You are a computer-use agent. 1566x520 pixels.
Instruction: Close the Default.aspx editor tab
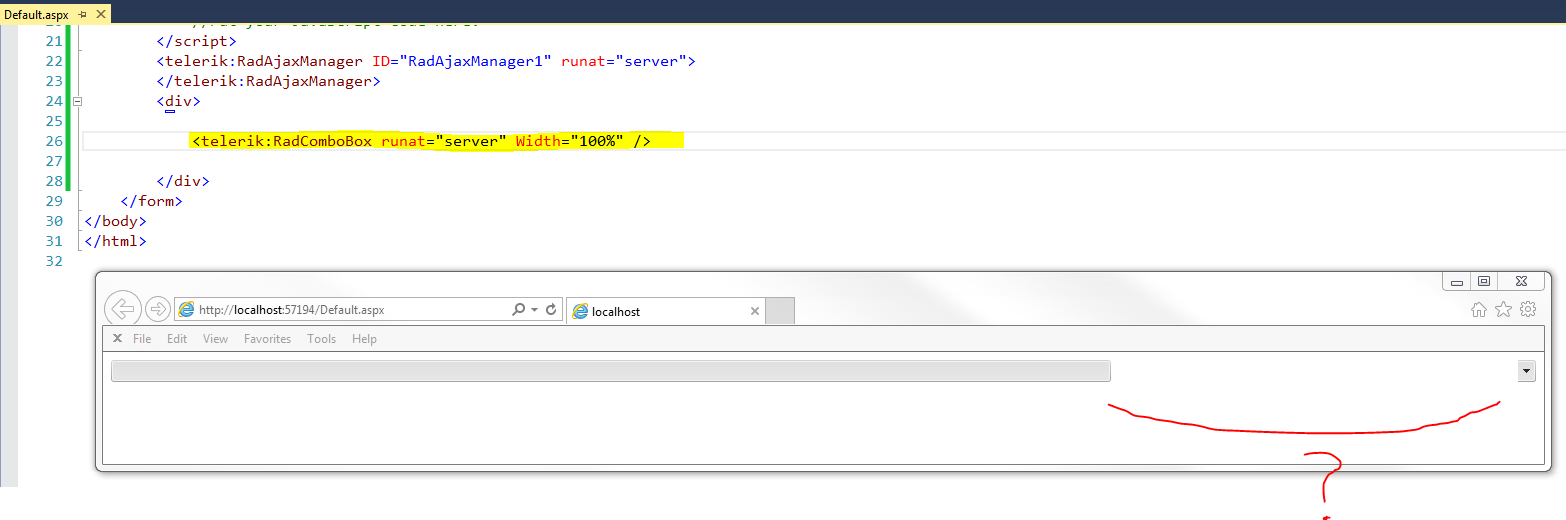point(100,16)
